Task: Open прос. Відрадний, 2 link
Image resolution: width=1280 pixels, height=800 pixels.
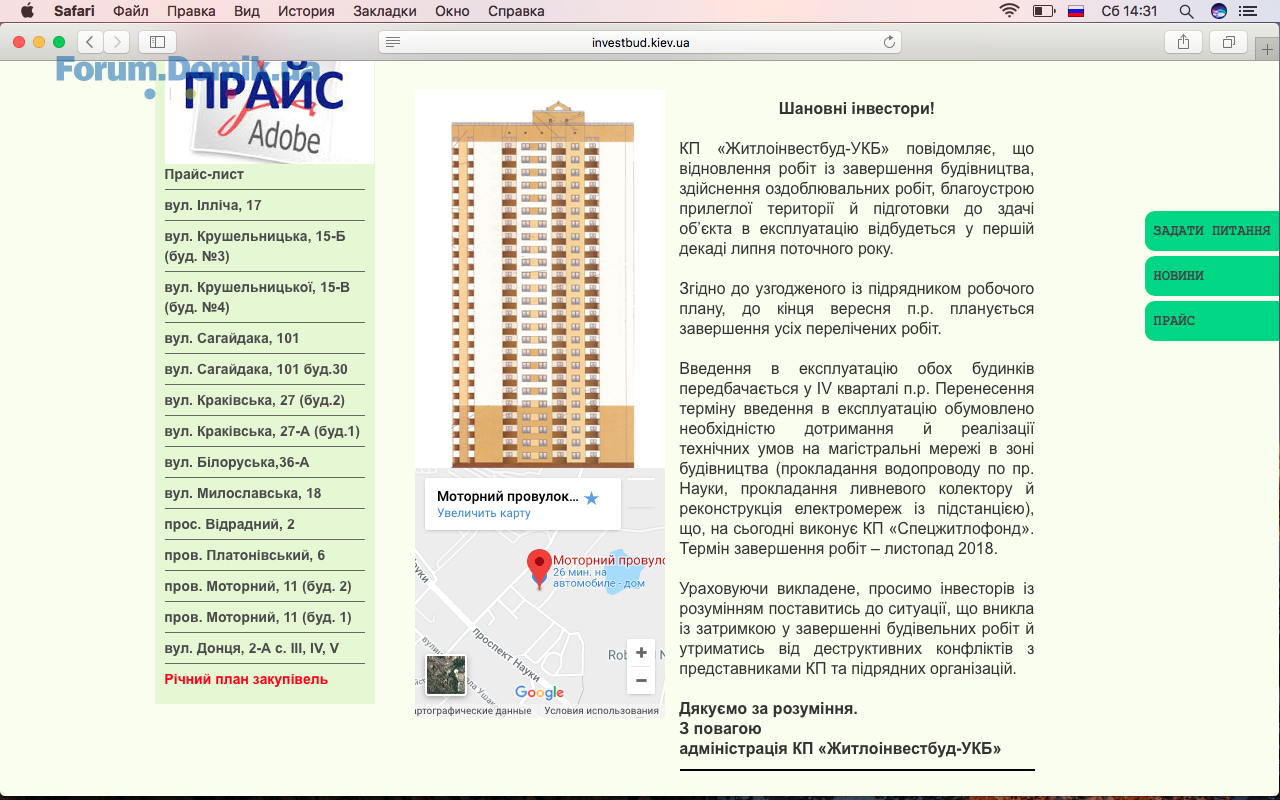Action: coord(230,524)
